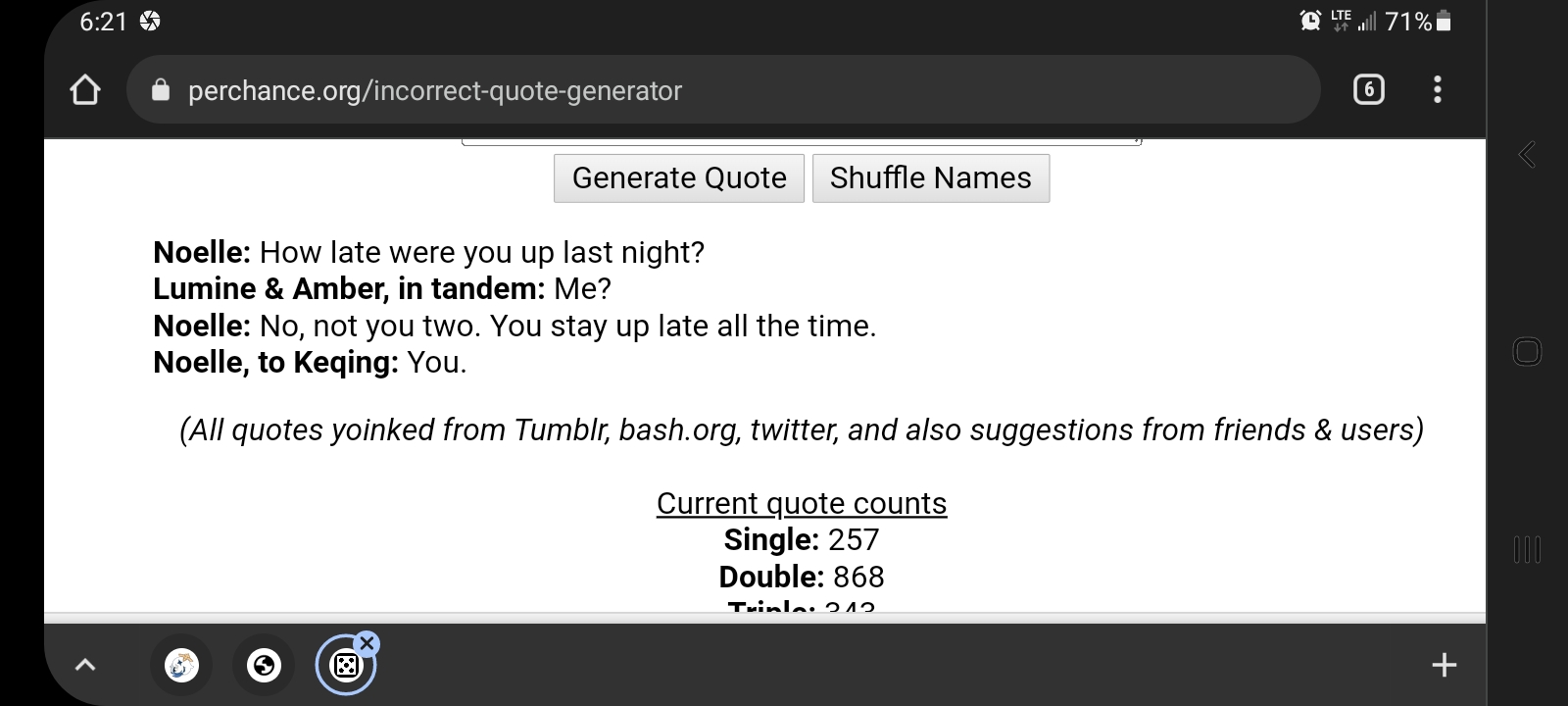Pull open the edge panel chevron on right side

1526,154
